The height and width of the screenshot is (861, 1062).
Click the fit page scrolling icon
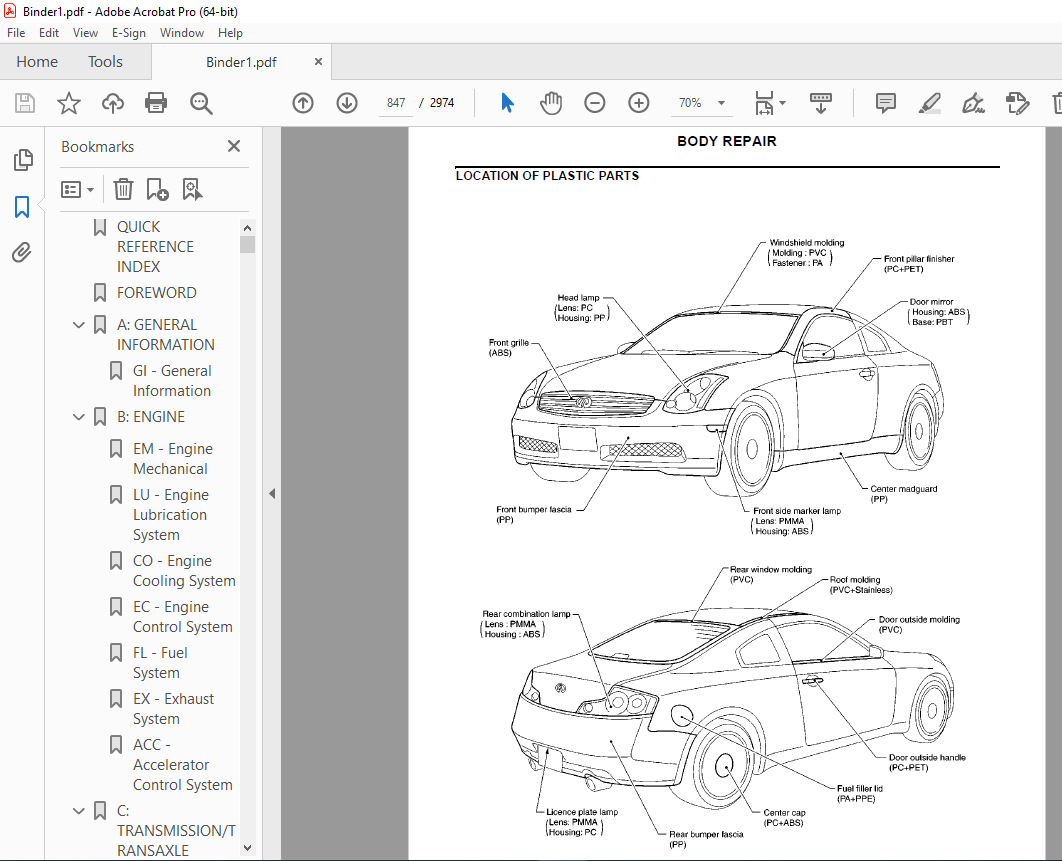[x=764, y=103]
